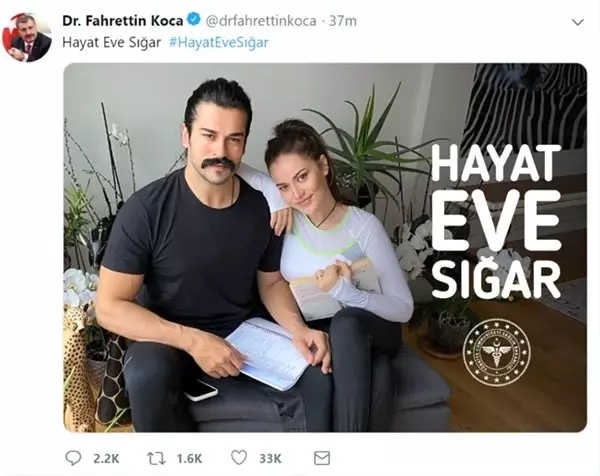
Task: Click the zebra-print artwork in the photo
Action: (x=525, y=105)
